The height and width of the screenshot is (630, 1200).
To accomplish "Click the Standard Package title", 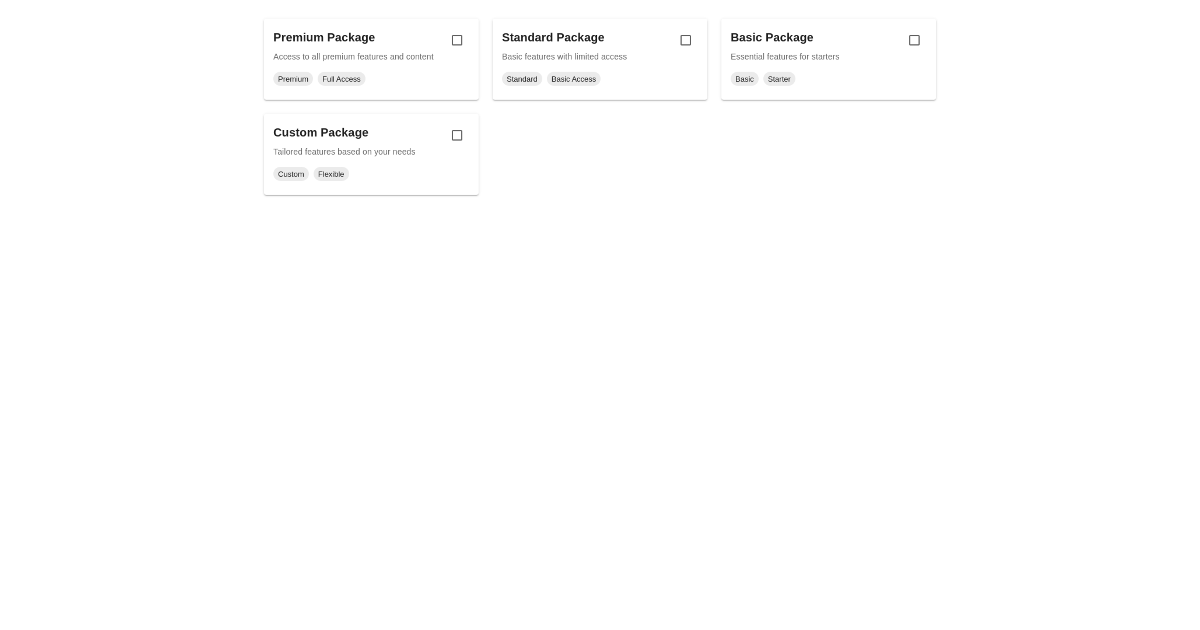I will click(553, 37).
